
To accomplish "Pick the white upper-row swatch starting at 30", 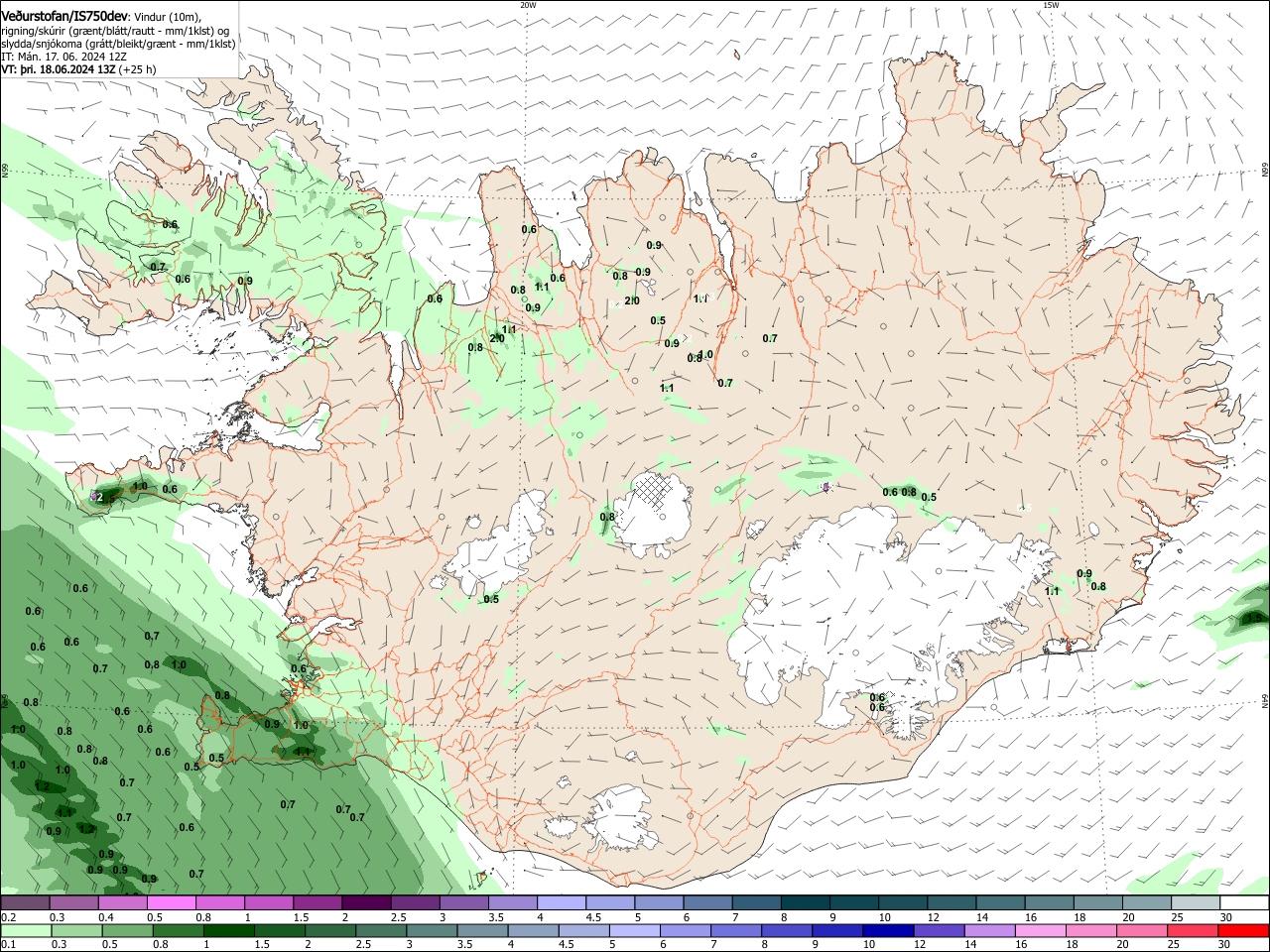I will pyautogui.click(x=1244, y=903).
